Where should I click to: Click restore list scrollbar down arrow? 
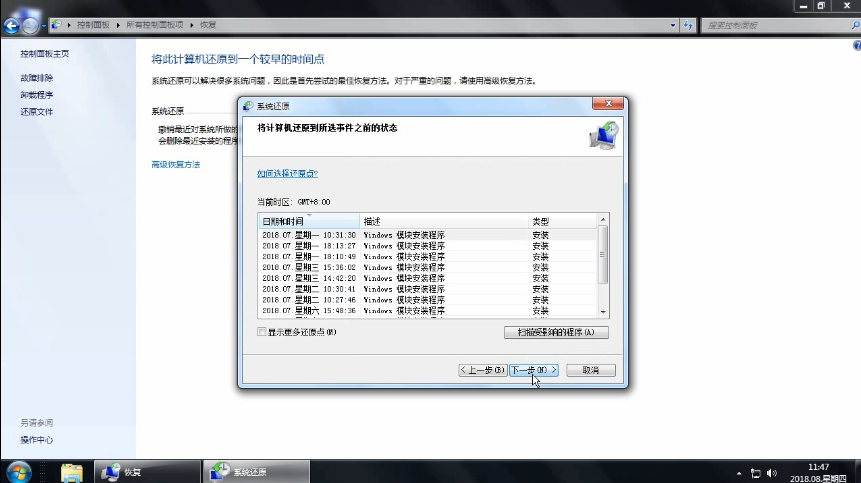pos(603,312)
